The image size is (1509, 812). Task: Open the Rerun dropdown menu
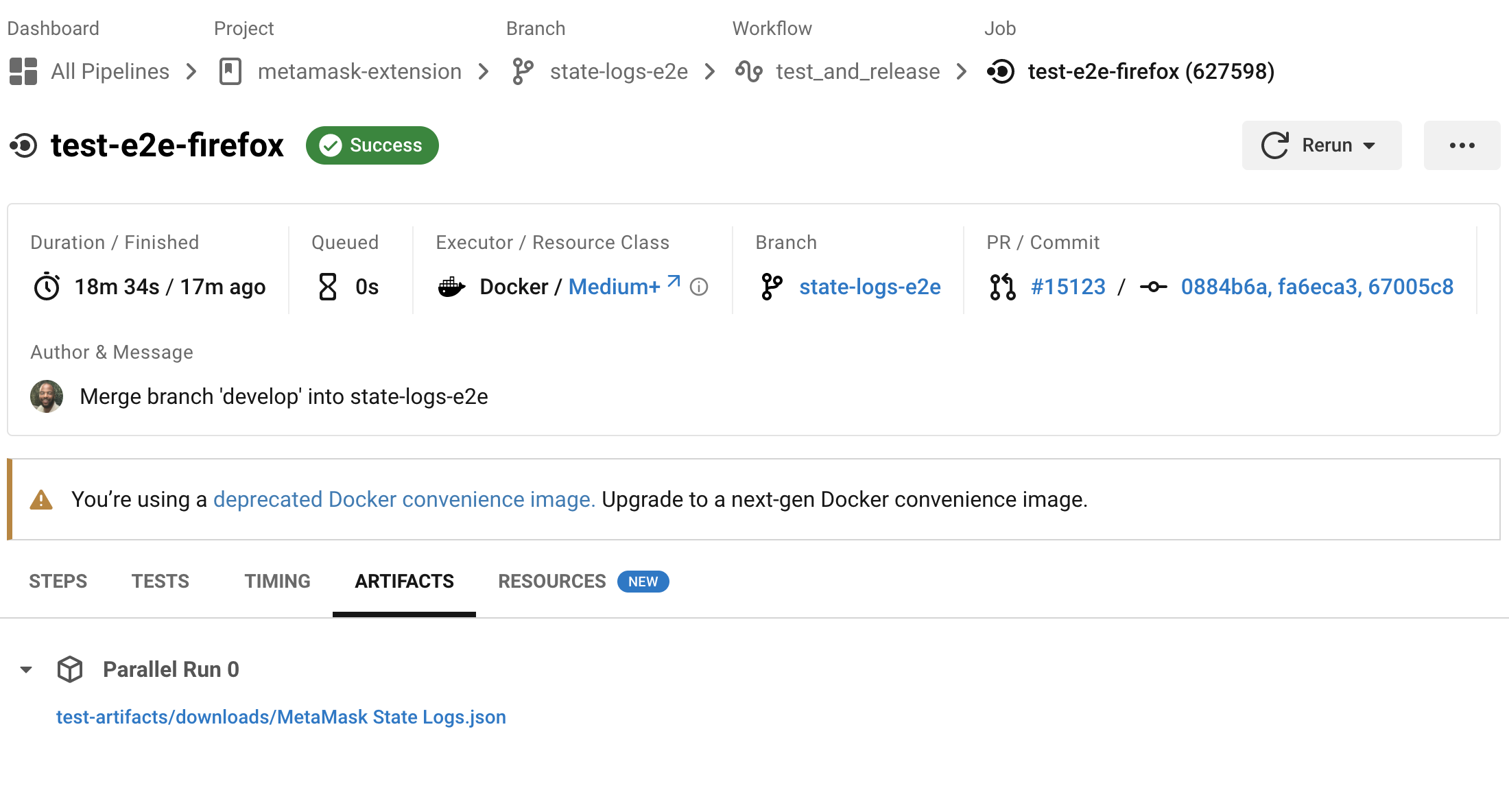coord(1321,145)
